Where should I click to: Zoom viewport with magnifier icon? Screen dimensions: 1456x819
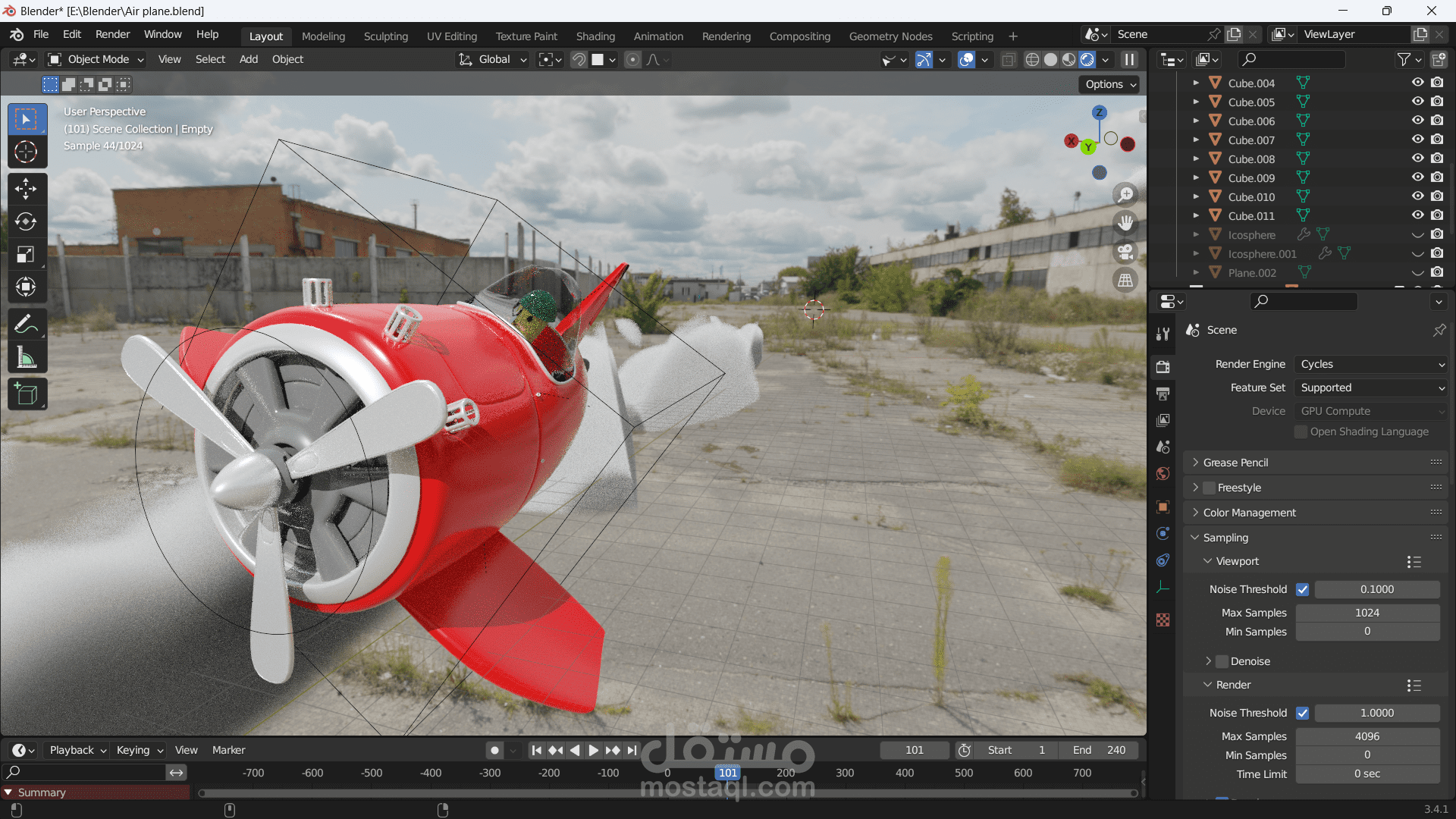tap(1126, 195)
